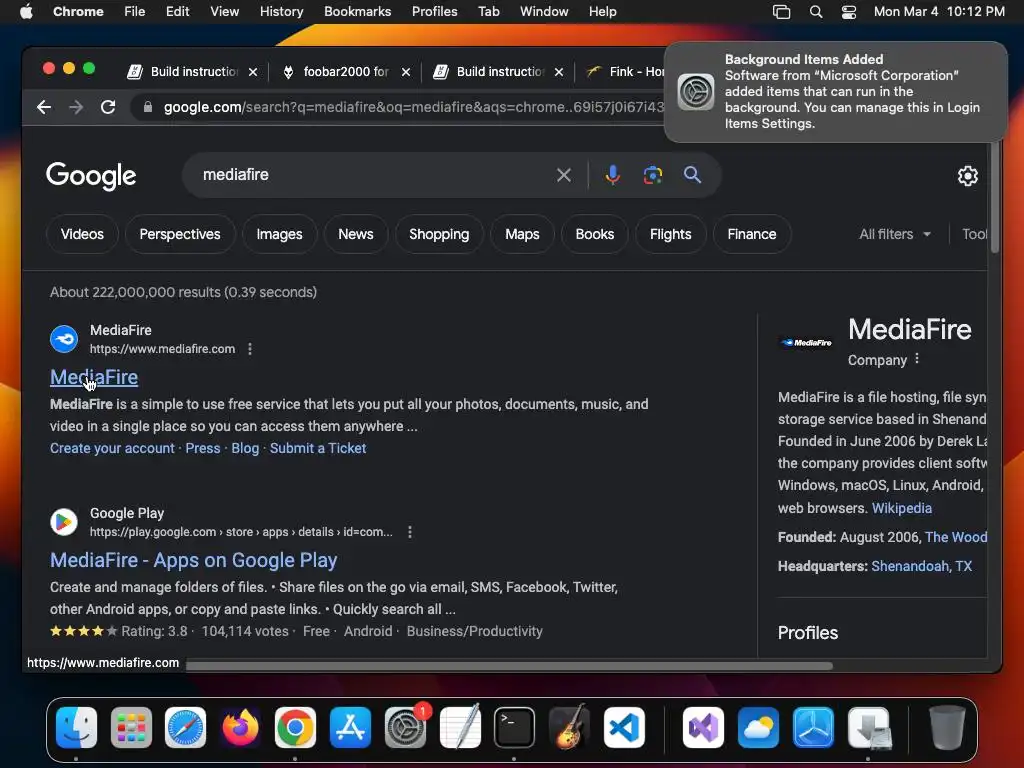
Task: Open TextEdit from the Dock
Action: 460,728
